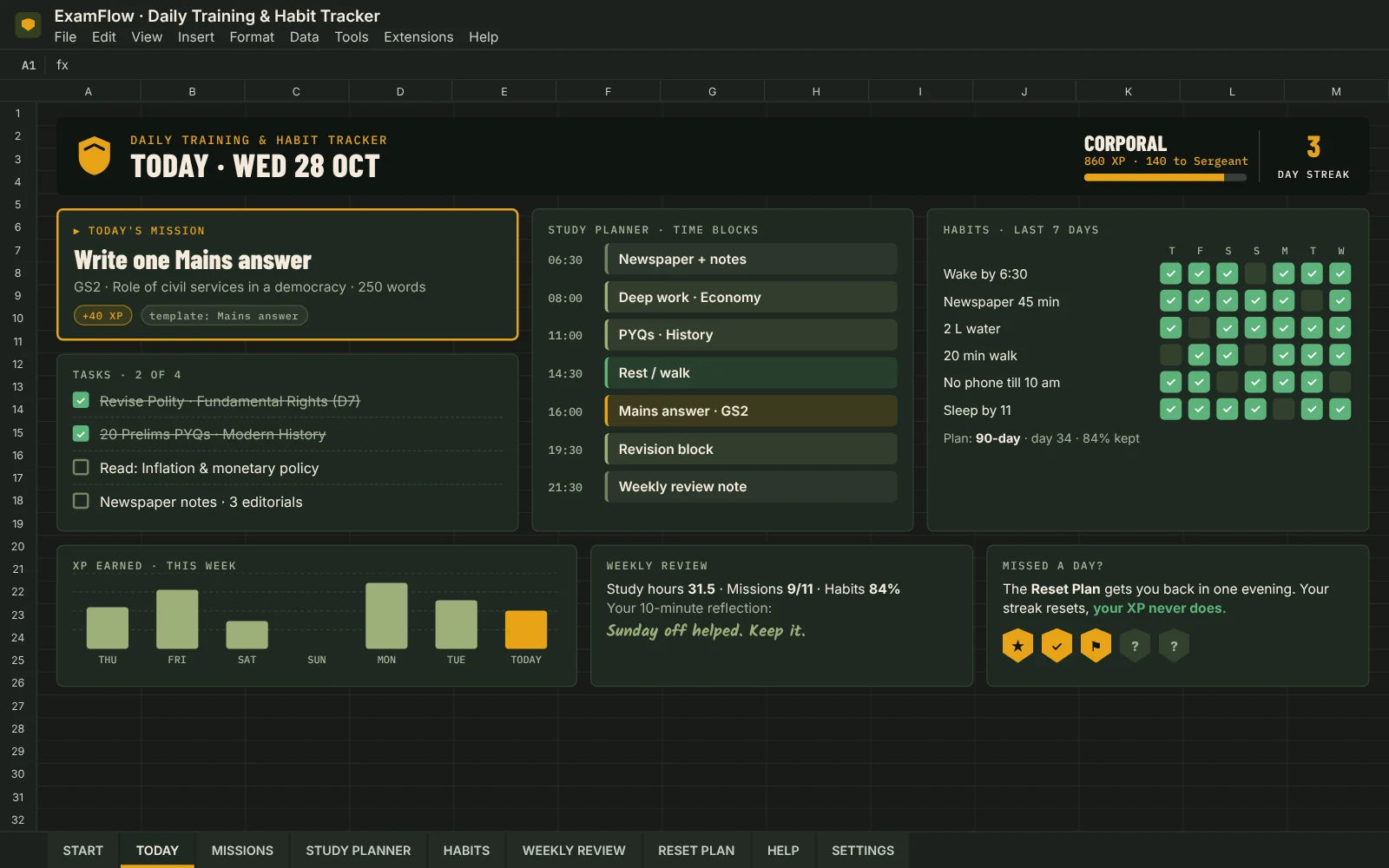
Task: Open the Rest / walk time block
Action: [751, 373]
